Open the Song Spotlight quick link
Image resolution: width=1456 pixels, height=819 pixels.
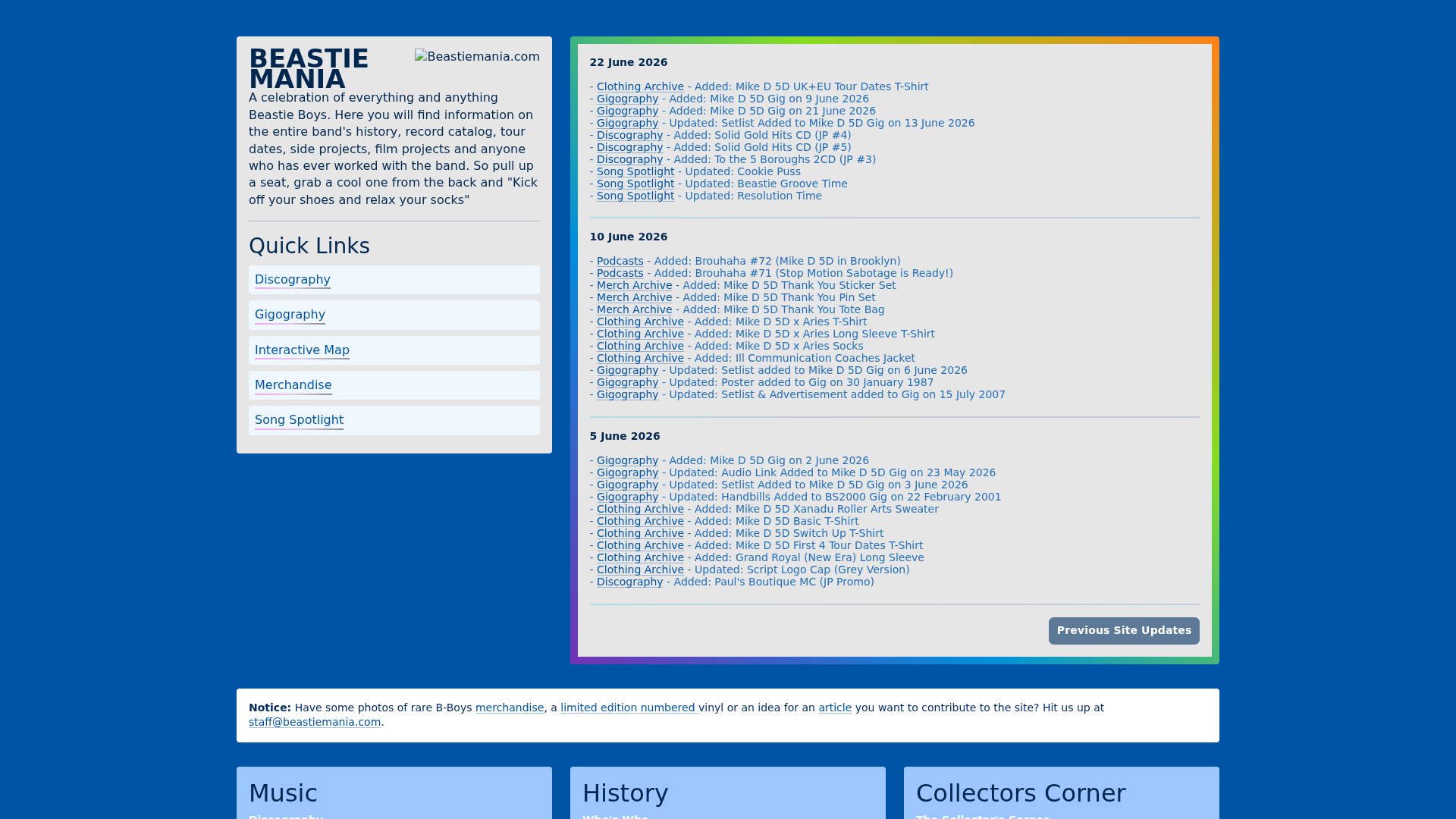click(x=299, y=420)
